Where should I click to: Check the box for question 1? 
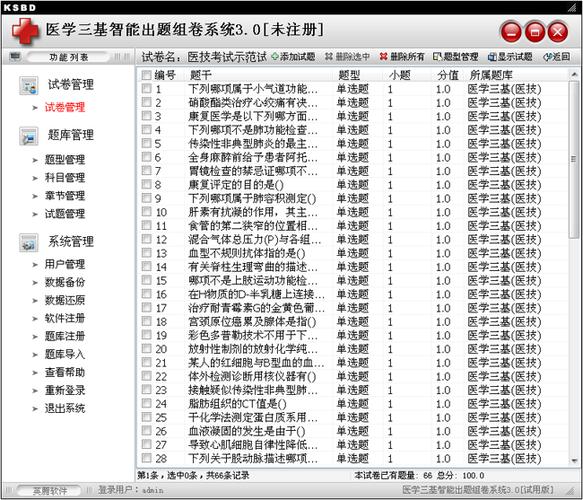pos(146,89)
